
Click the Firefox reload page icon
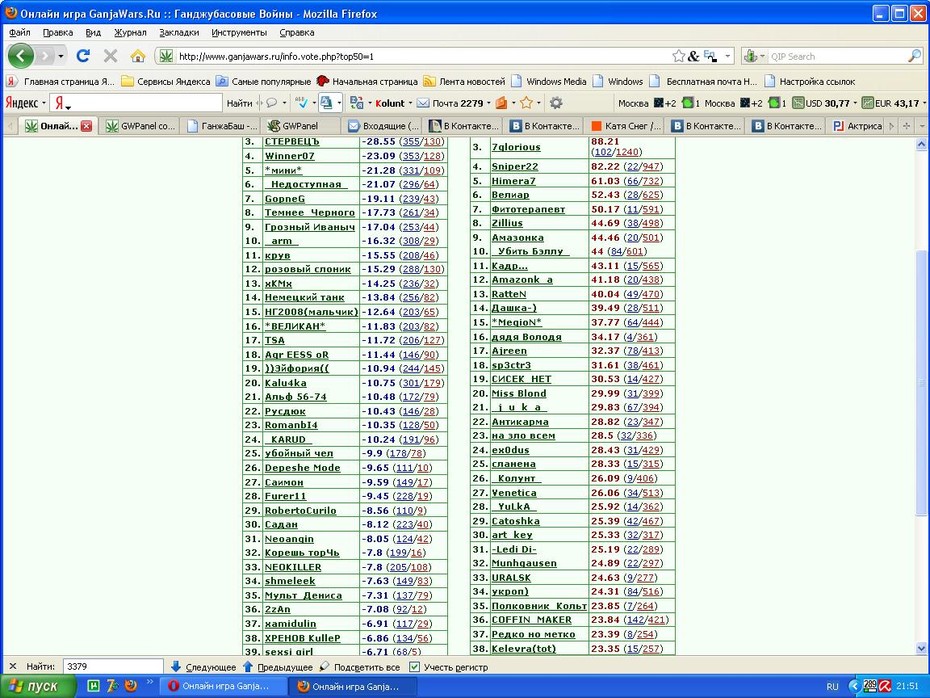pos(83,56)
